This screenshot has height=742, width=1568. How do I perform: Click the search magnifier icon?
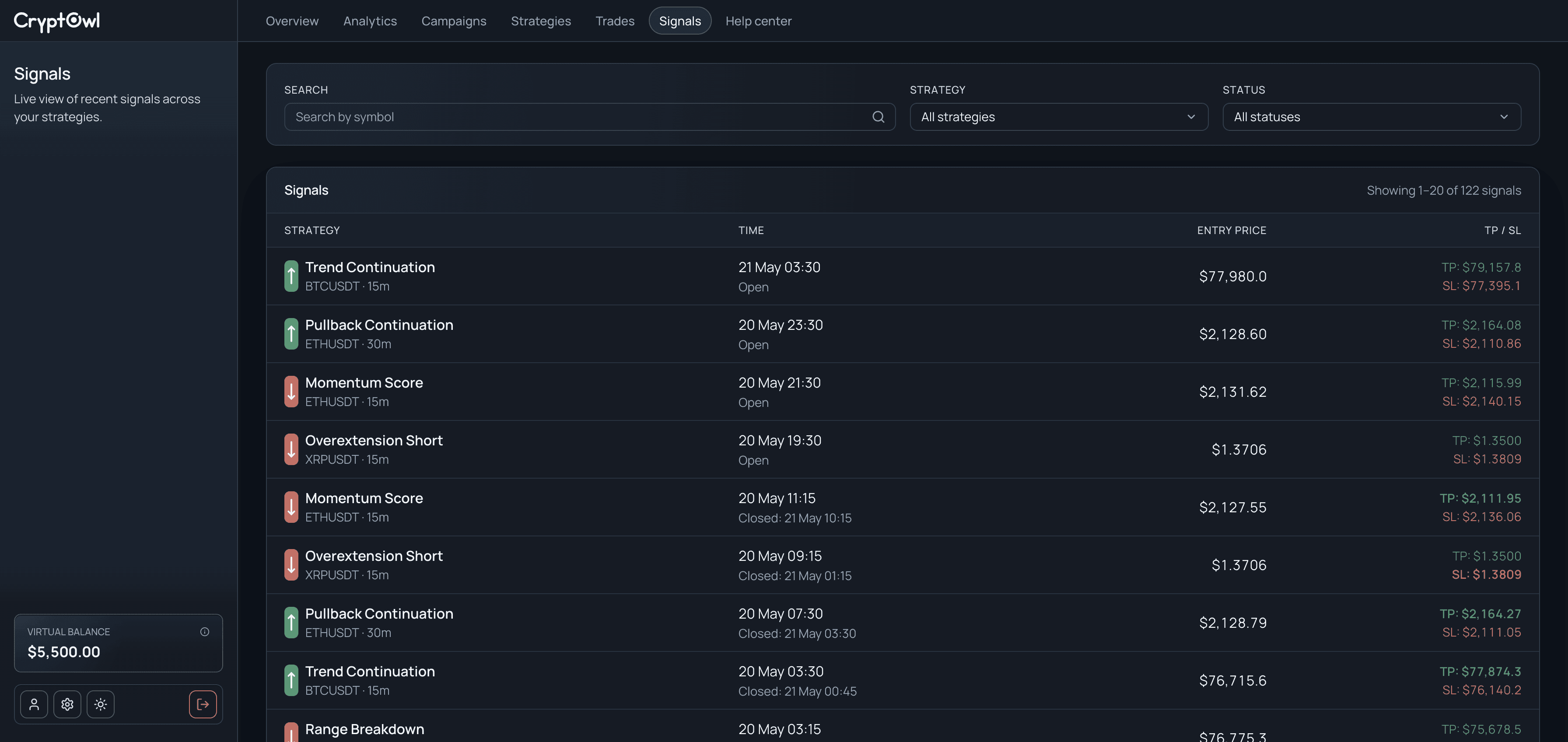878,117
